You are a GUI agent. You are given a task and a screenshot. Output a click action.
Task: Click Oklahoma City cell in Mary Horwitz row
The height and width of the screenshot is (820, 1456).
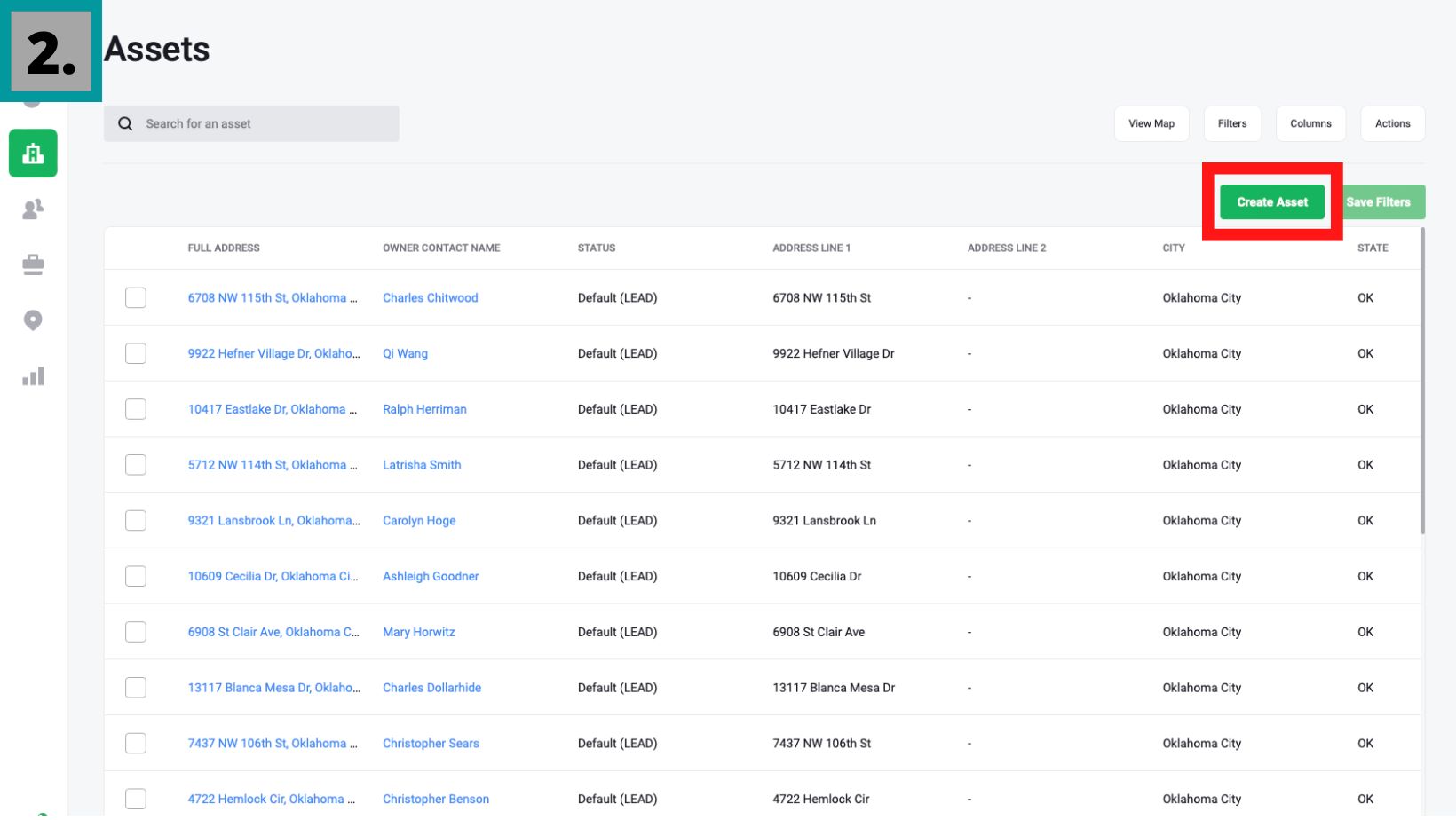coord(1202,632)
